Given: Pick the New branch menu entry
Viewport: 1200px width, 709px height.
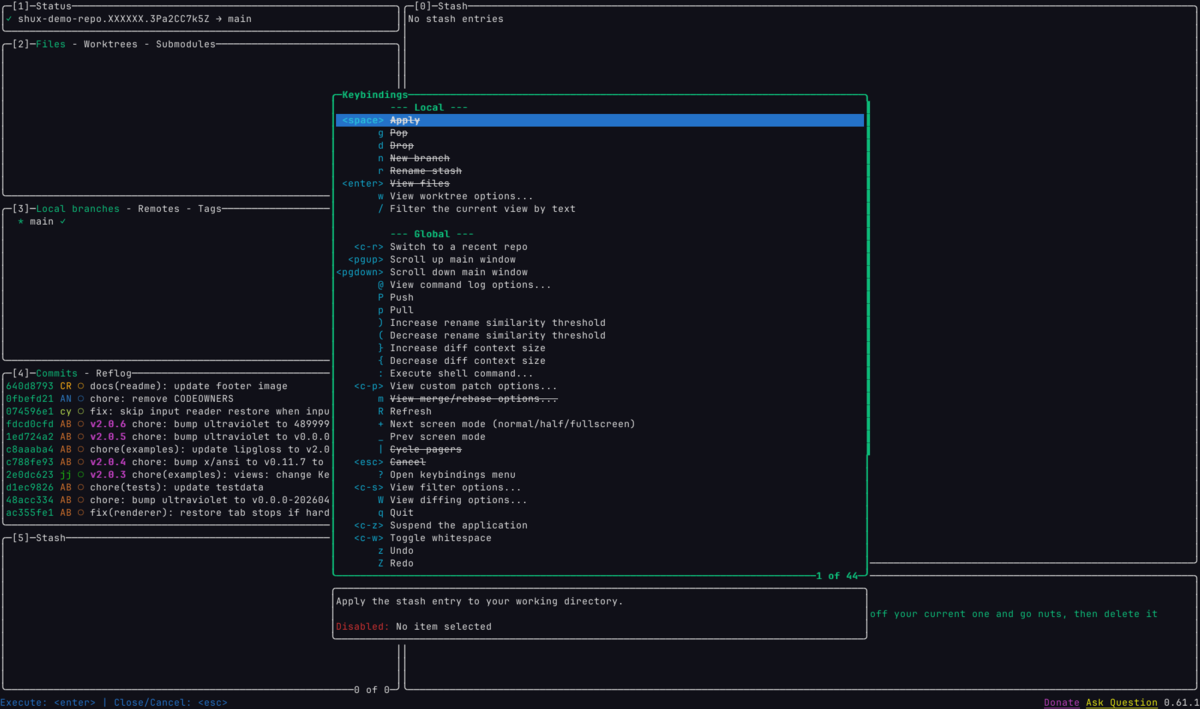Looking at the screenshot, I should click(600, 158).
